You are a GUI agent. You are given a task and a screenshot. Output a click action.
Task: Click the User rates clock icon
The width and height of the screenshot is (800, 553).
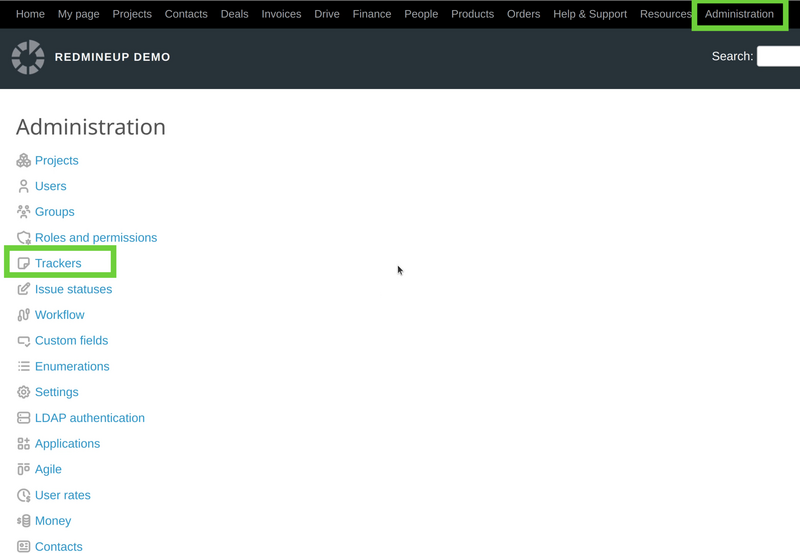click(23, 495)
